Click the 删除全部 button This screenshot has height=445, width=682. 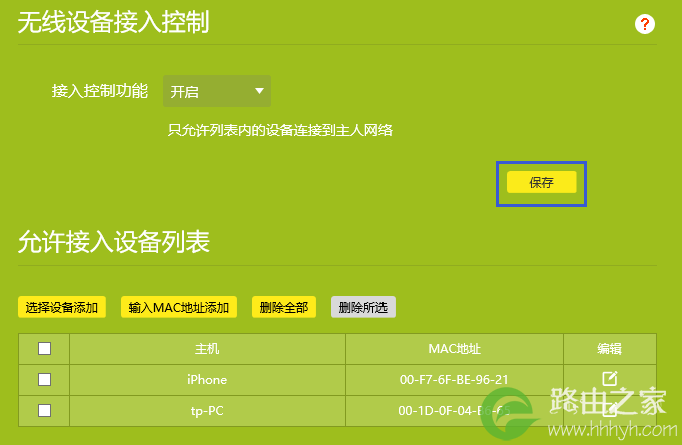[x=284, y=307]
